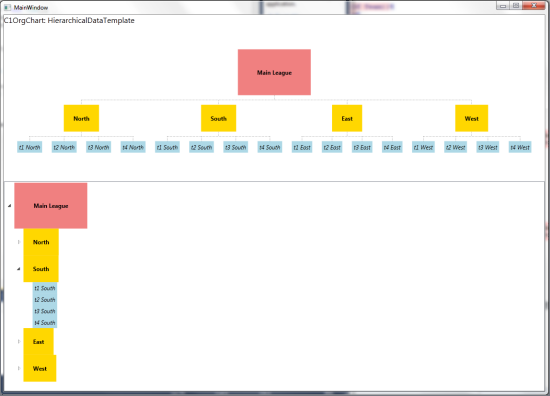Select South item in the tree view

coord(41,269)
